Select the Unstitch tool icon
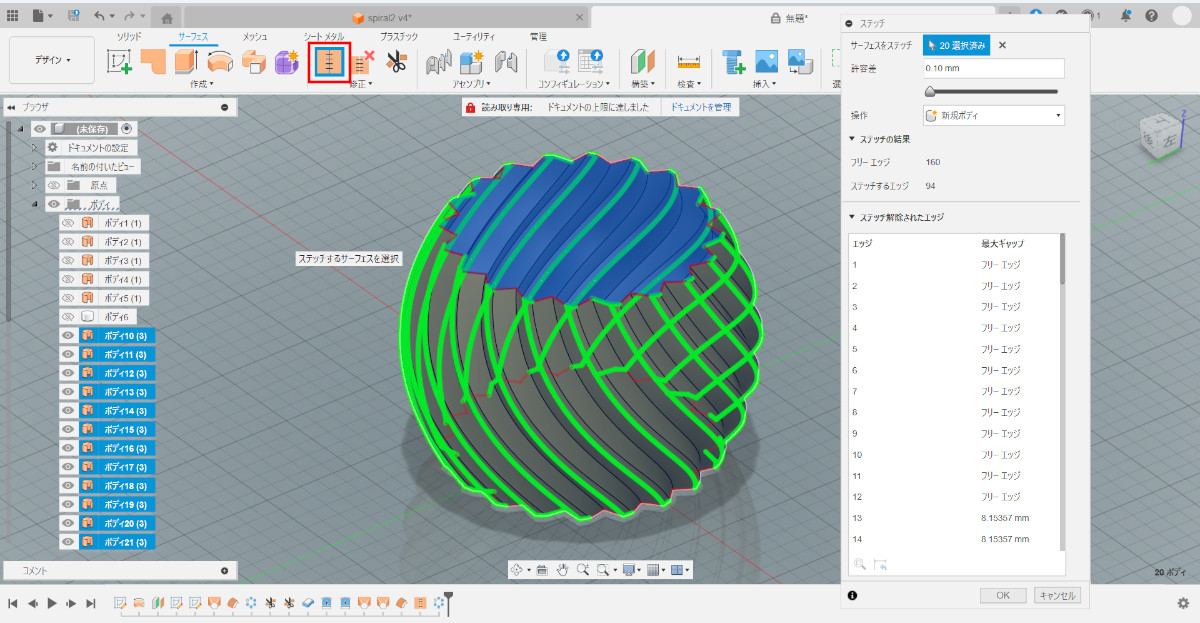The width and height of the screenshot is (1200, 623). click(x=362, y=62)
